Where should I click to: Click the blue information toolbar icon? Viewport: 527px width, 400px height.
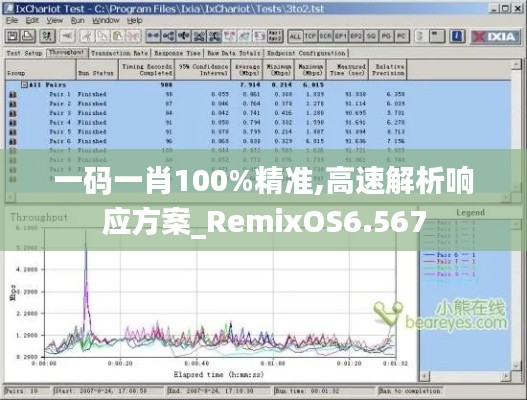pos(457,36)
